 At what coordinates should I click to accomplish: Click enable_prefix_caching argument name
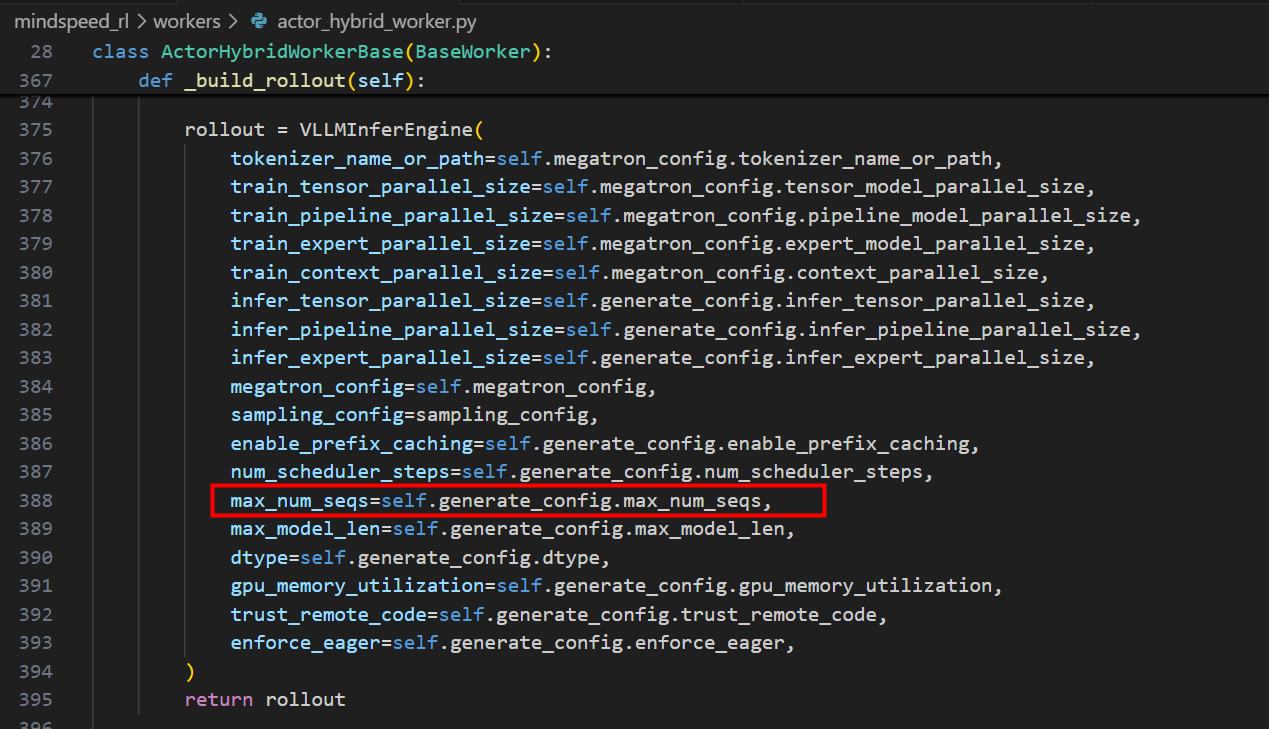(x=352, y=443)
